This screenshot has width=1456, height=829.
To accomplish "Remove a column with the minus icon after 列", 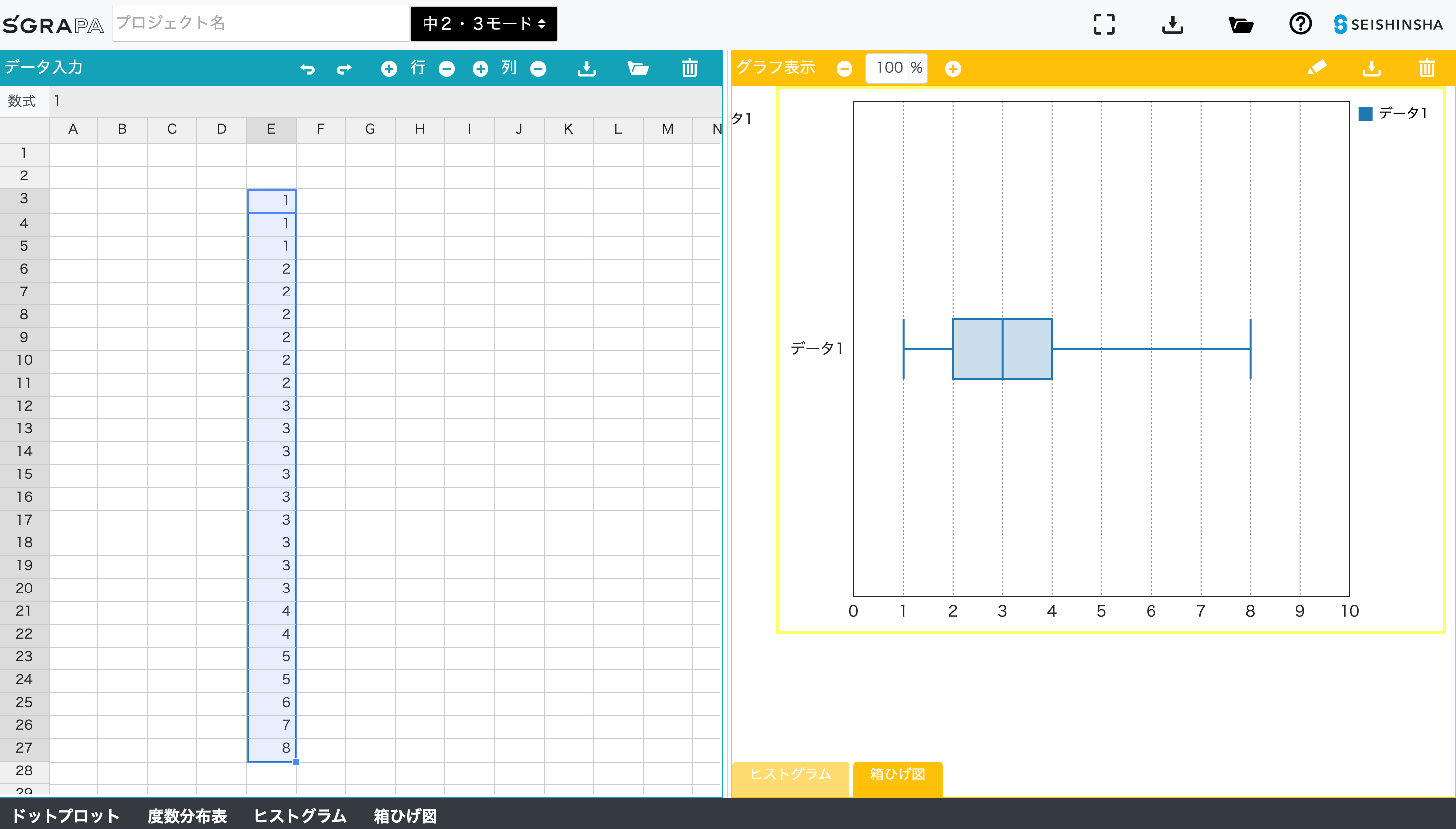I will [538, 69].
